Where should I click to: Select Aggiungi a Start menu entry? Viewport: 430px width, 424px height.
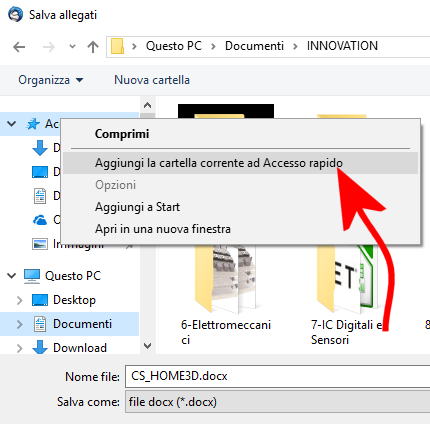click(x=137, y=207)
